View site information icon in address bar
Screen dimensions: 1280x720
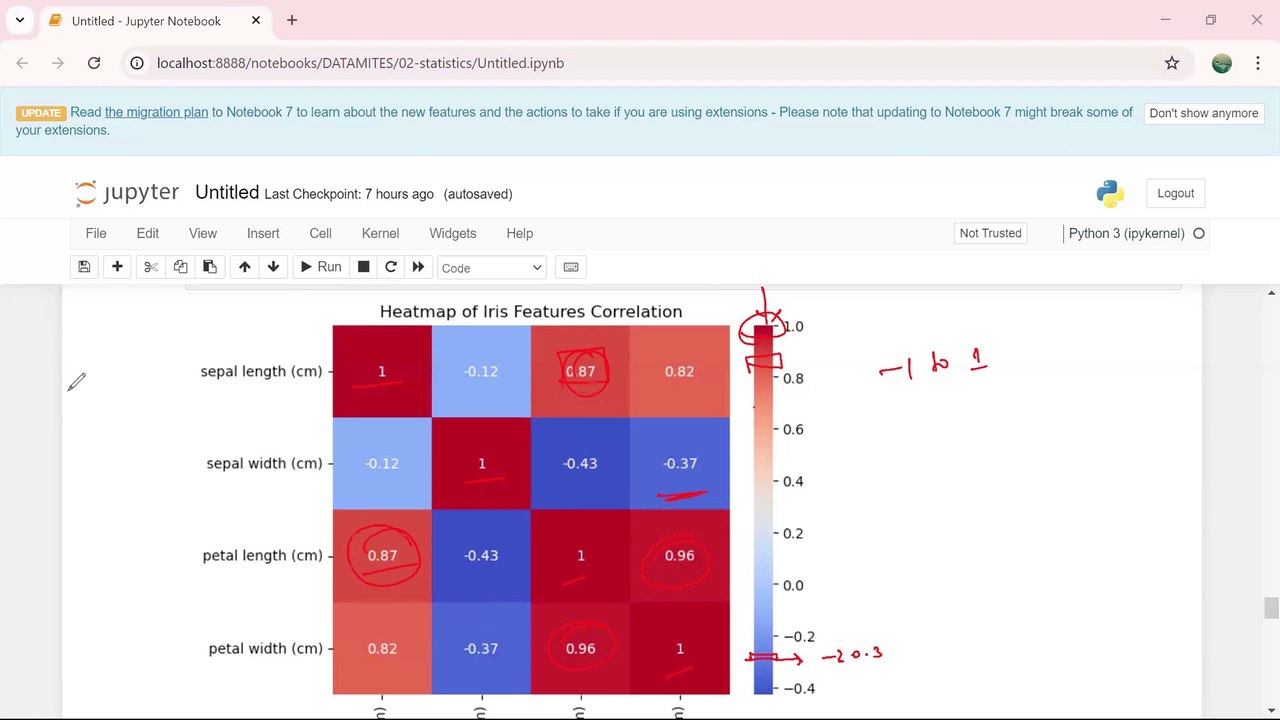pos(137,63)
